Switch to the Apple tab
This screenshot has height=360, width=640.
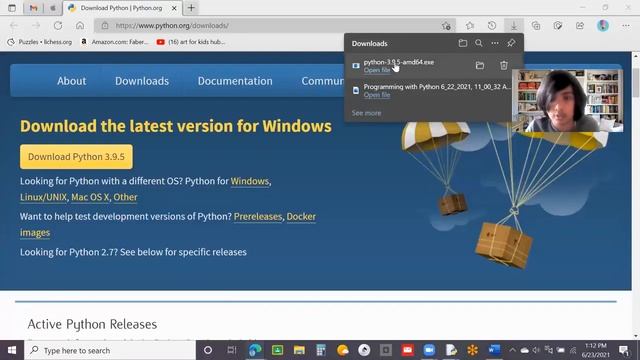(53, 8)
